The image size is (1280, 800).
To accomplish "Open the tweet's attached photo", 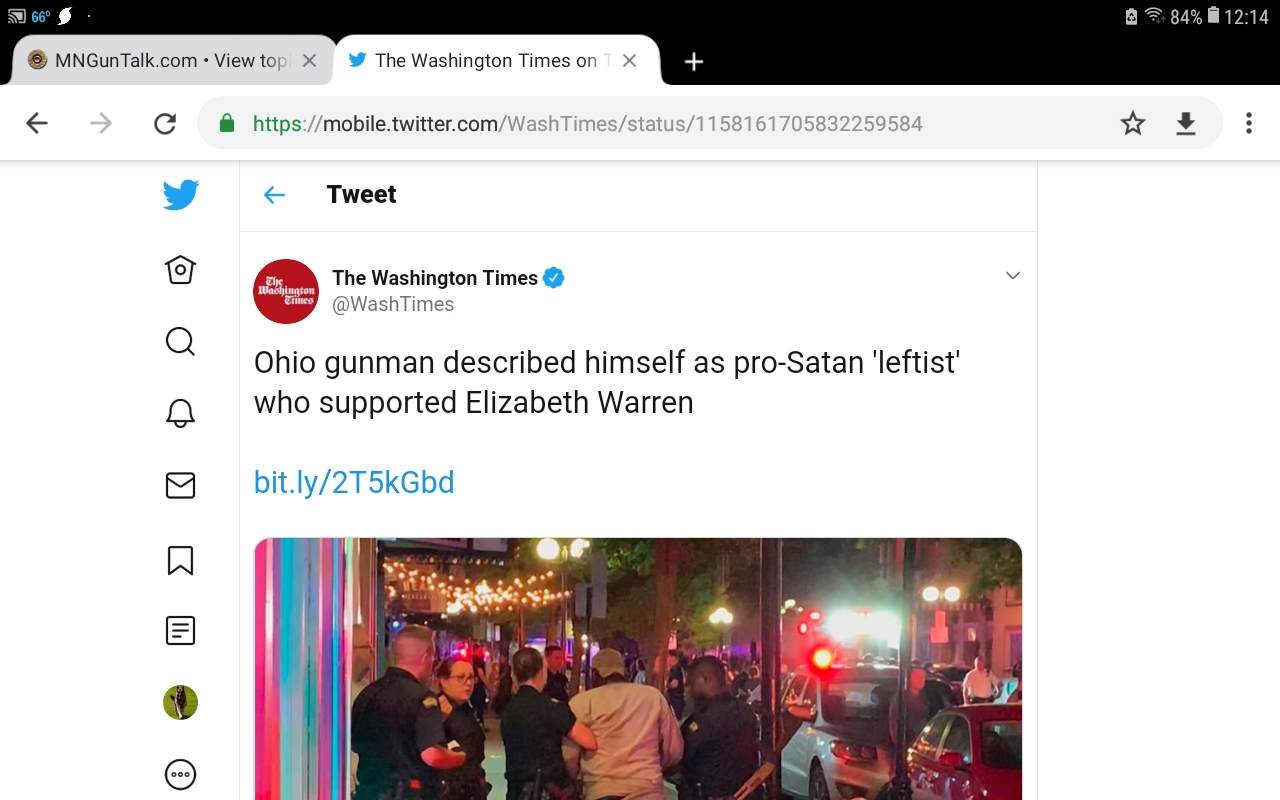I will (638, 668).
